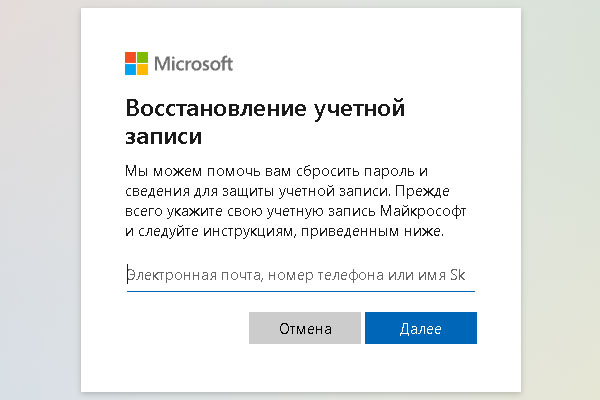This screenshot has width=600, height=400.
Task: Click the word Прежде in the description
Action: 422,191
